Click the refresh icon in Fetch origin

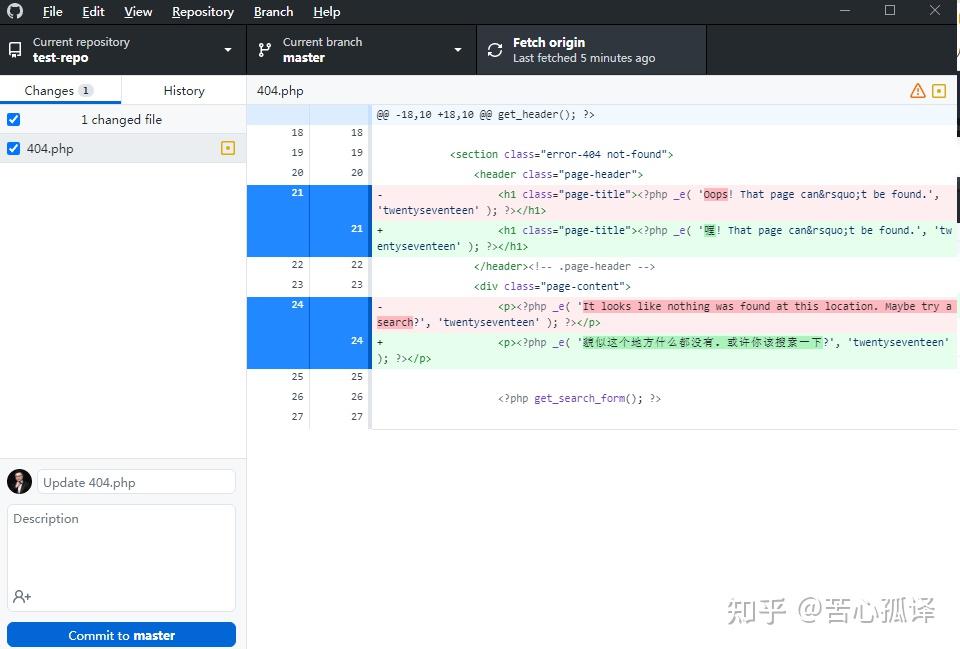click(494, 49)
